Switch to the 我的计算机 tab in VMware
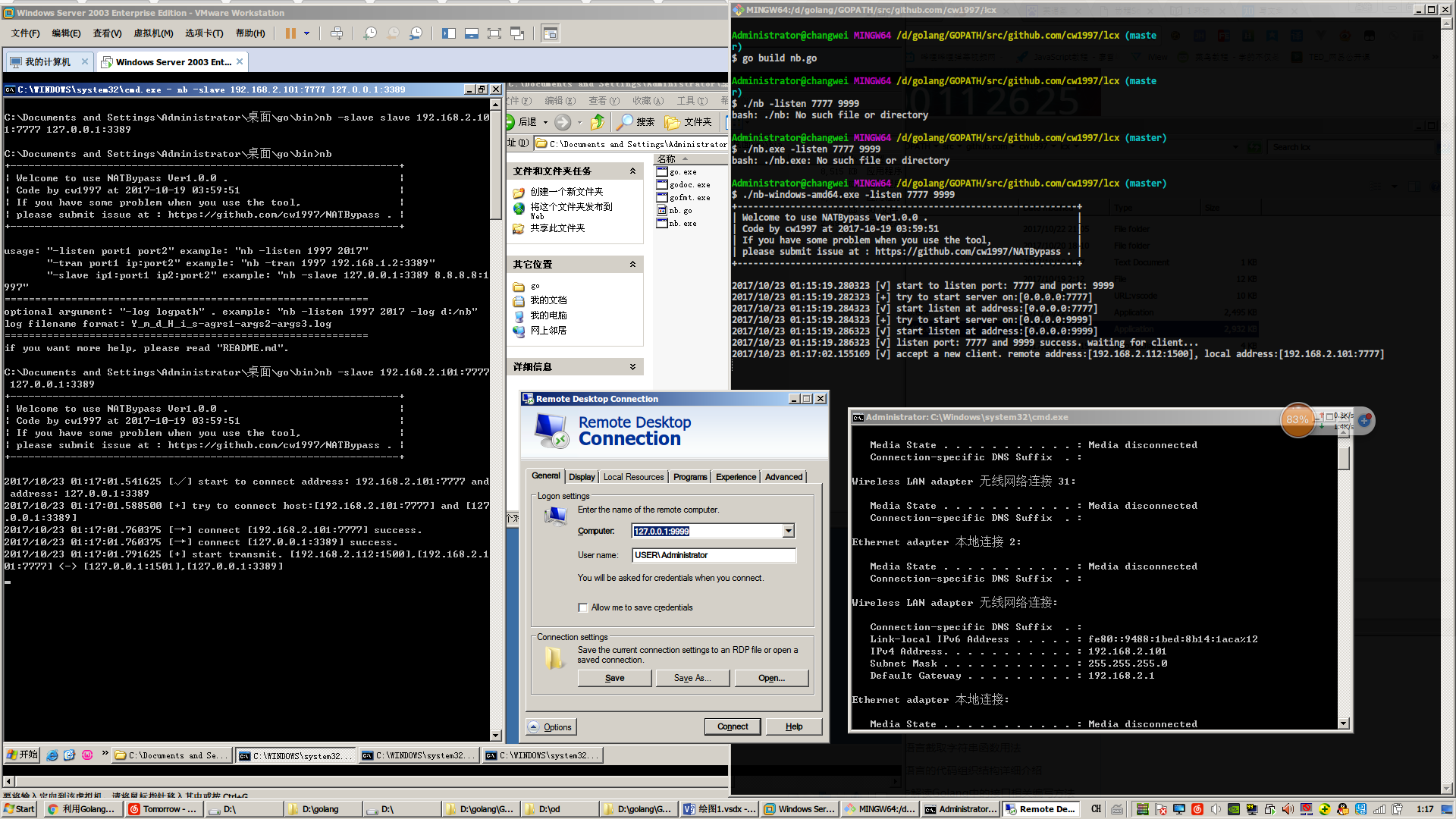 point(47,62)
